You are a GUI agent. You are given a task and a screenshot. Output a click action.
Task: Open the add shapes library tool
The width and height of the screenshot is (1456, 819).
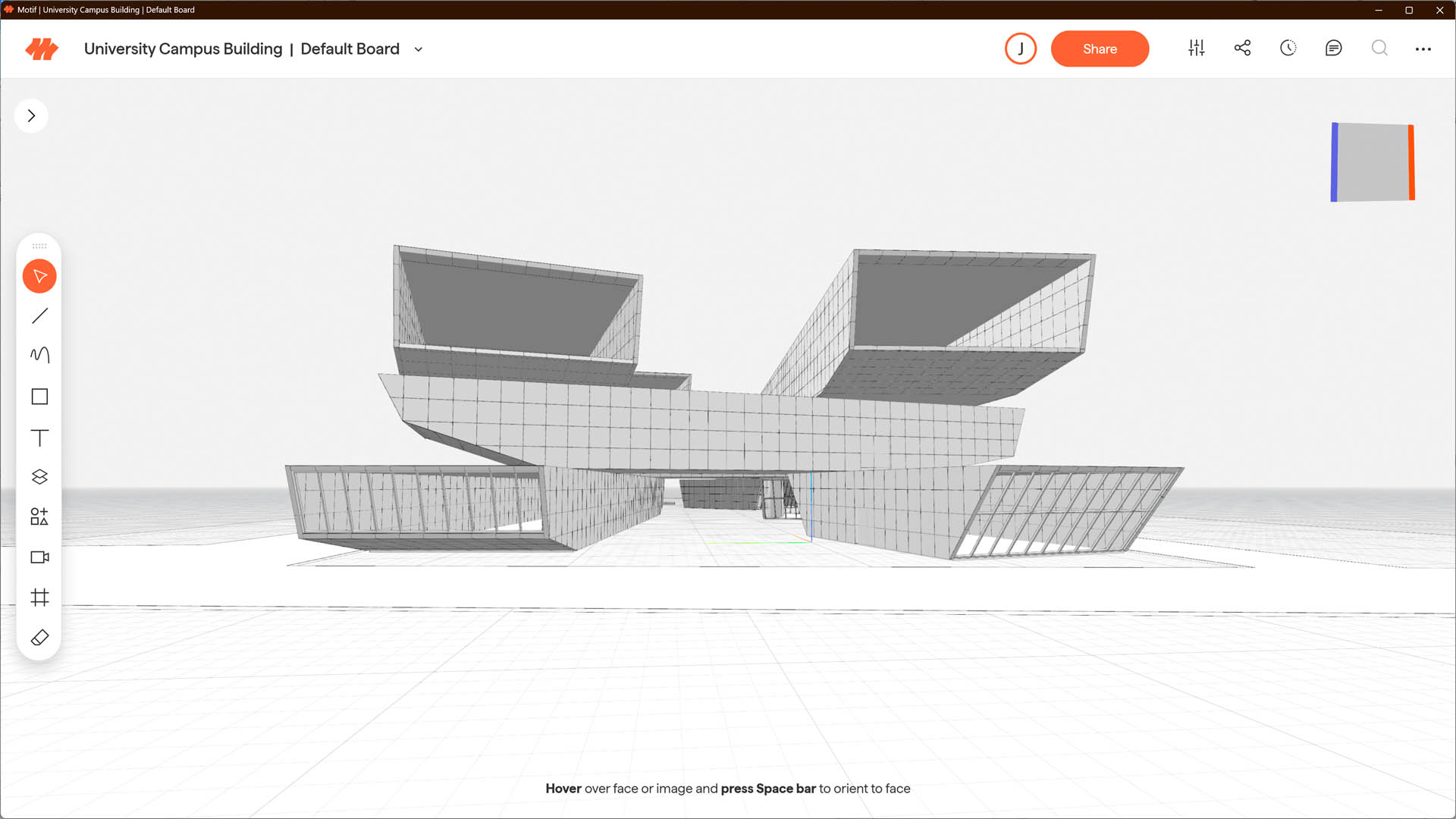[39, 517]
